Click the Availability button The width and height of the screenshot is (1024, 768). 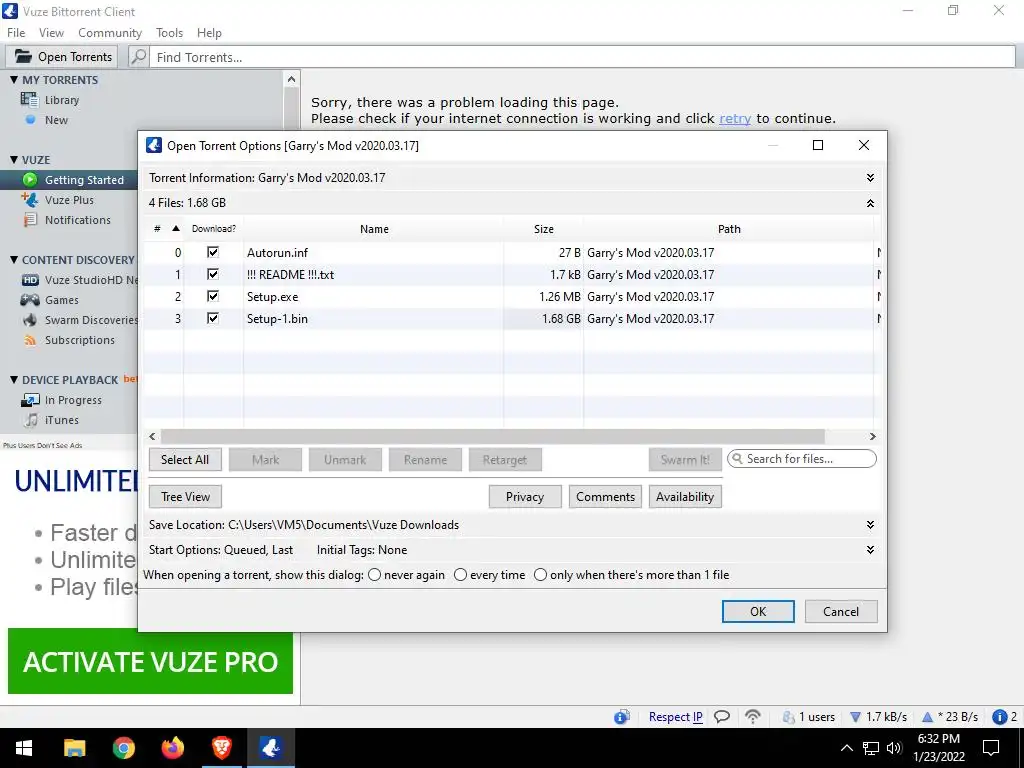coord(684,497)
